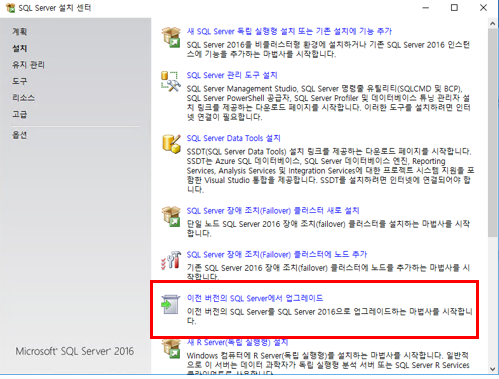Open the Failover '클러스터 새로 설치' link

pyautogui.click(x=273, y=211)
